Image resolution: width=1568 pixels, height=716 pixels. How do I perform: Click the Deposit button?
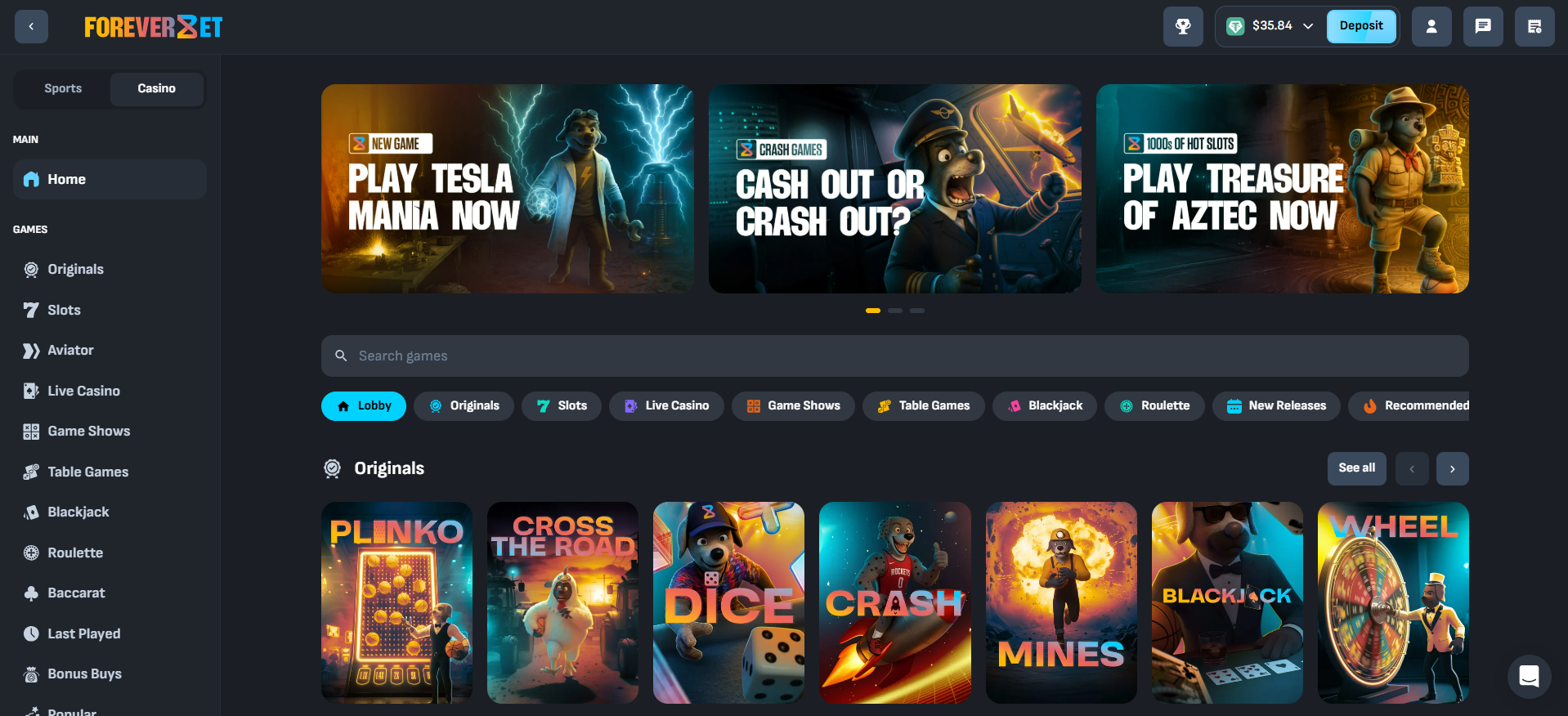tap(1361, 26)
